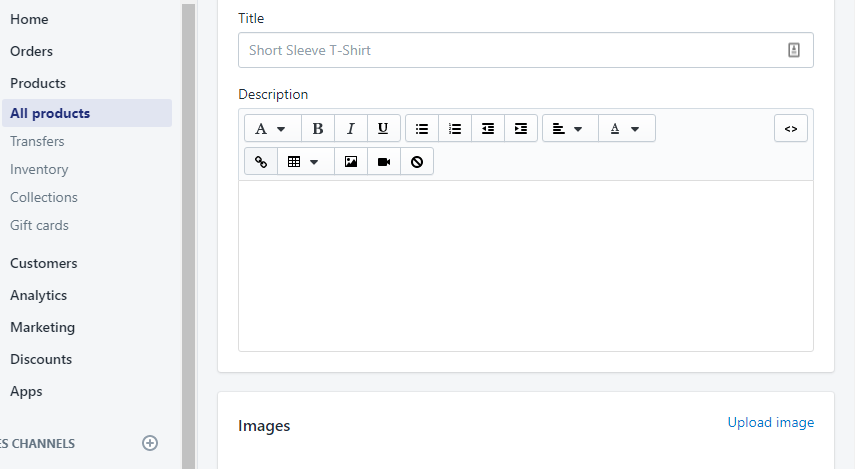855x469 pixels.
Task: Go to Inventory in sidebar
Action: [x=39, y=169]
